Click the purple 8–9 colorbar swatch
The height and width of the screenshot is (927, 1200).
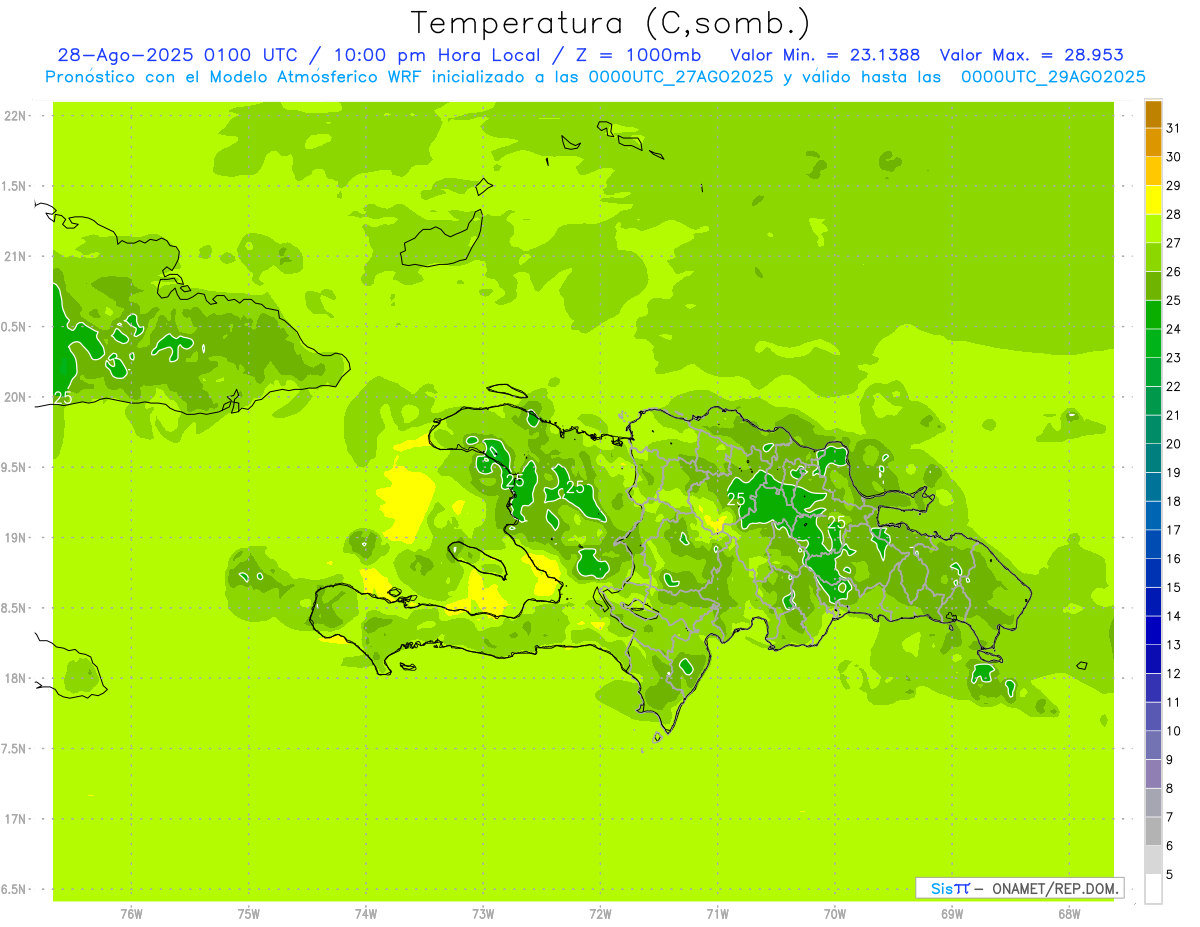point(1153,774)
